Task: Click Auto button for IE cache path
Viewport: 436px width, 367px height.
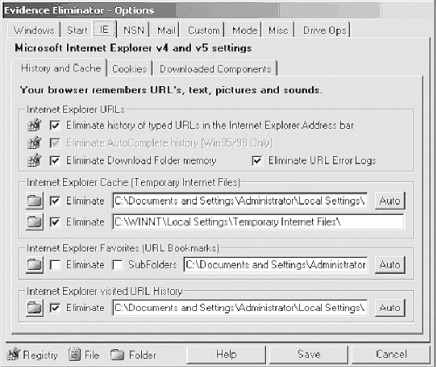Action: (x=390, y=201)
